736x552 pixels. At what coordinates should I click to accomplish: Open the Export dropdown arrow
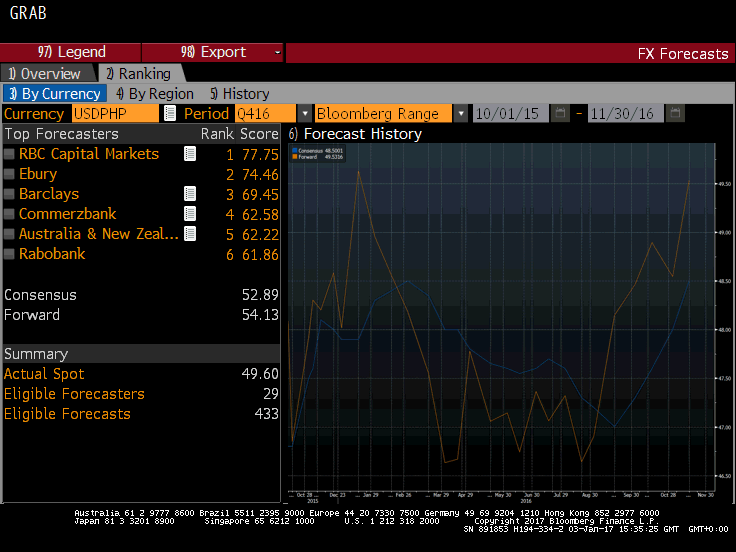pyautogui.click(x=277, y=52)
